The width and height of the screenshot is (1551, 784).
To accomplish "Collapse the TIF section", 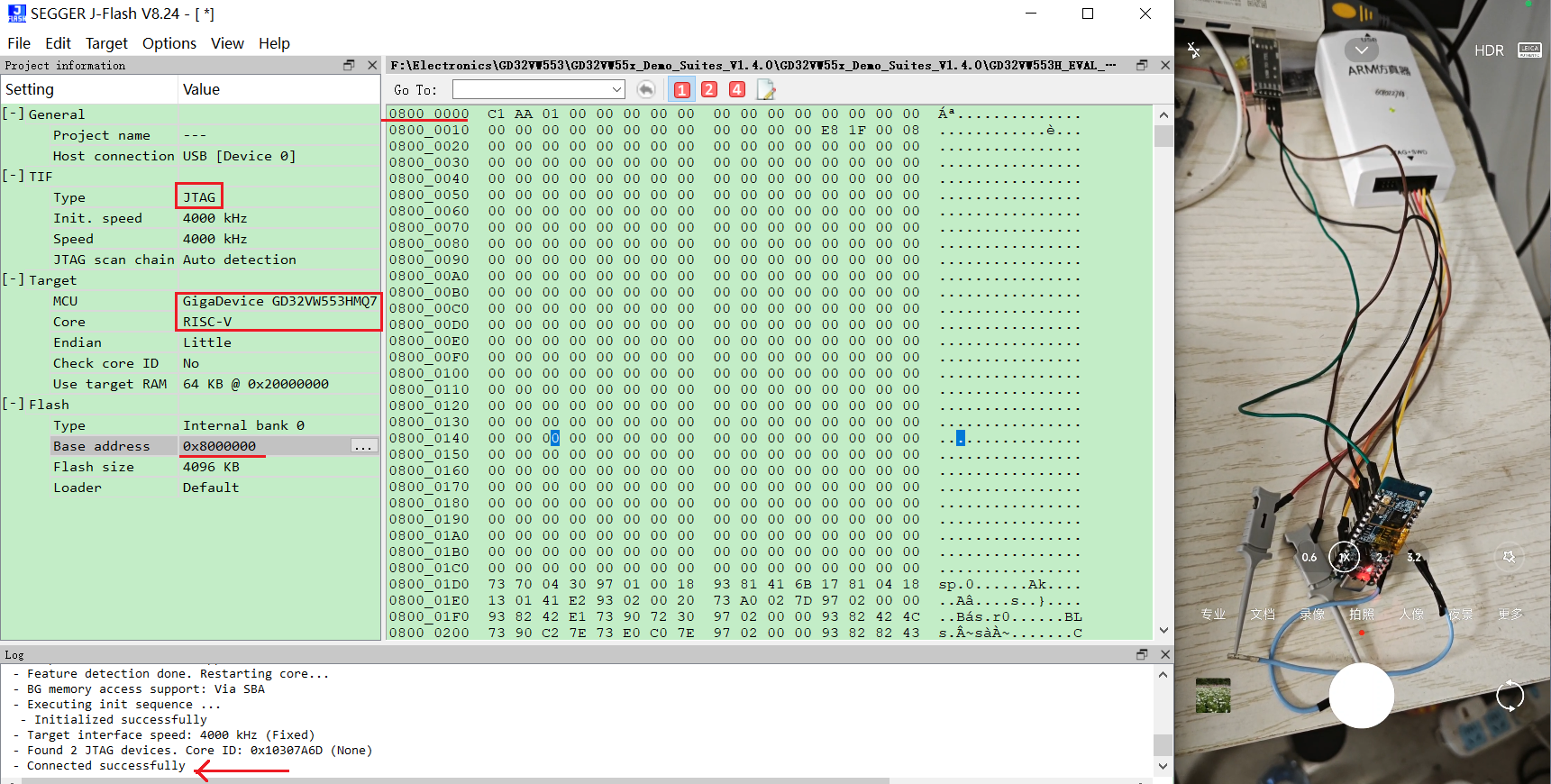I will tap(13, 176).
